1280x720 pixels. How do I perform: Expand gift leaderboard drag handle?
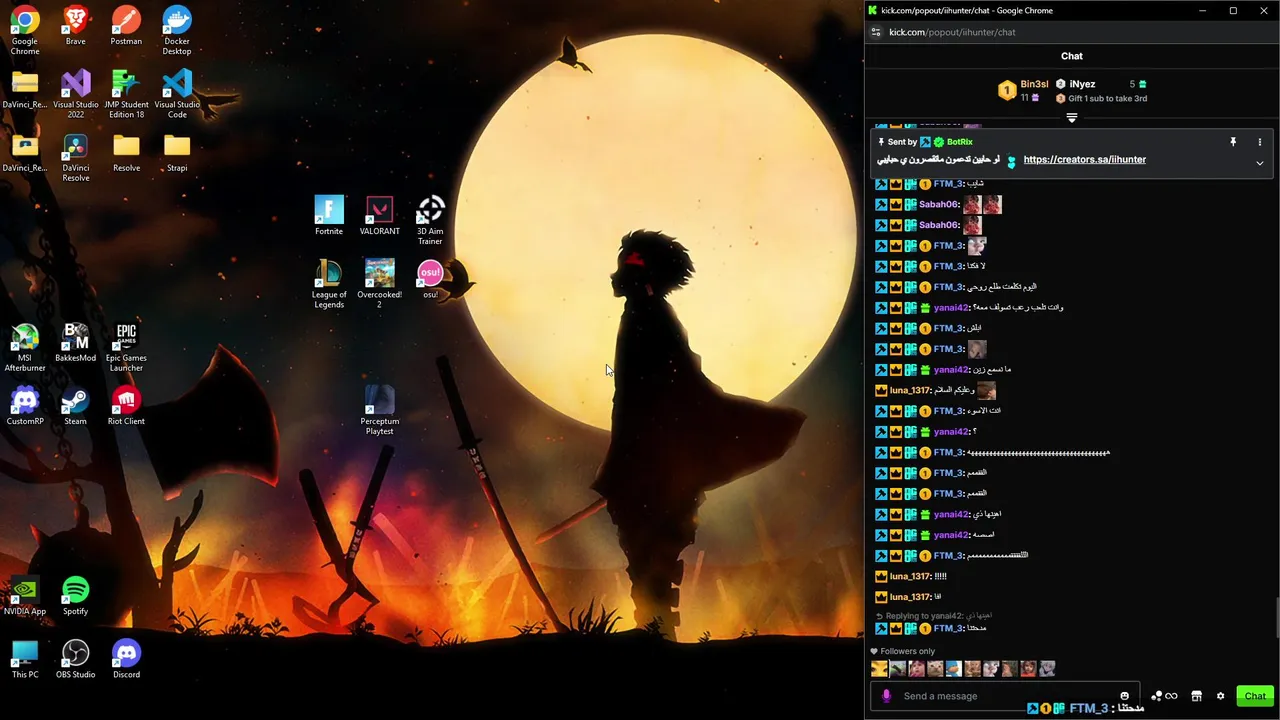pyautogui.click(x=1072, y=118)
